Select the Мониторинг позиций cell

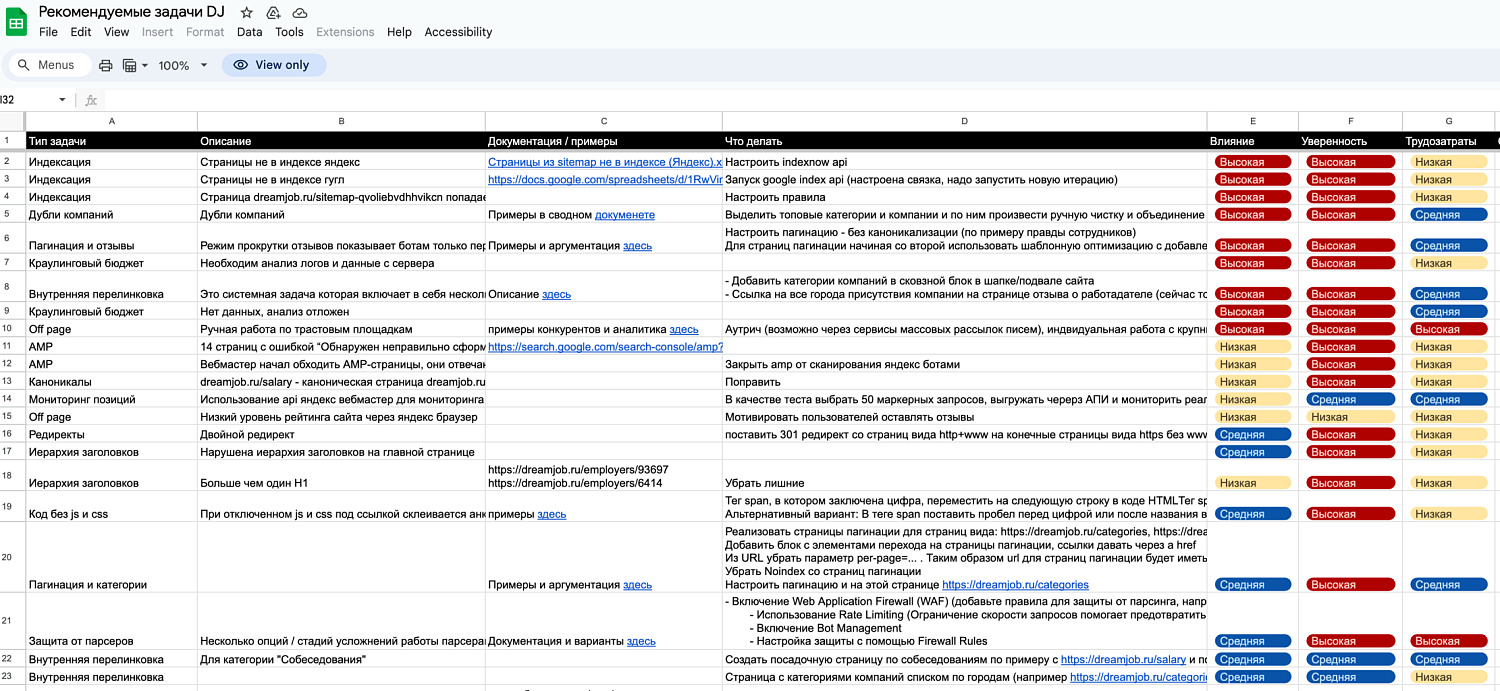[x=111, y=400]
